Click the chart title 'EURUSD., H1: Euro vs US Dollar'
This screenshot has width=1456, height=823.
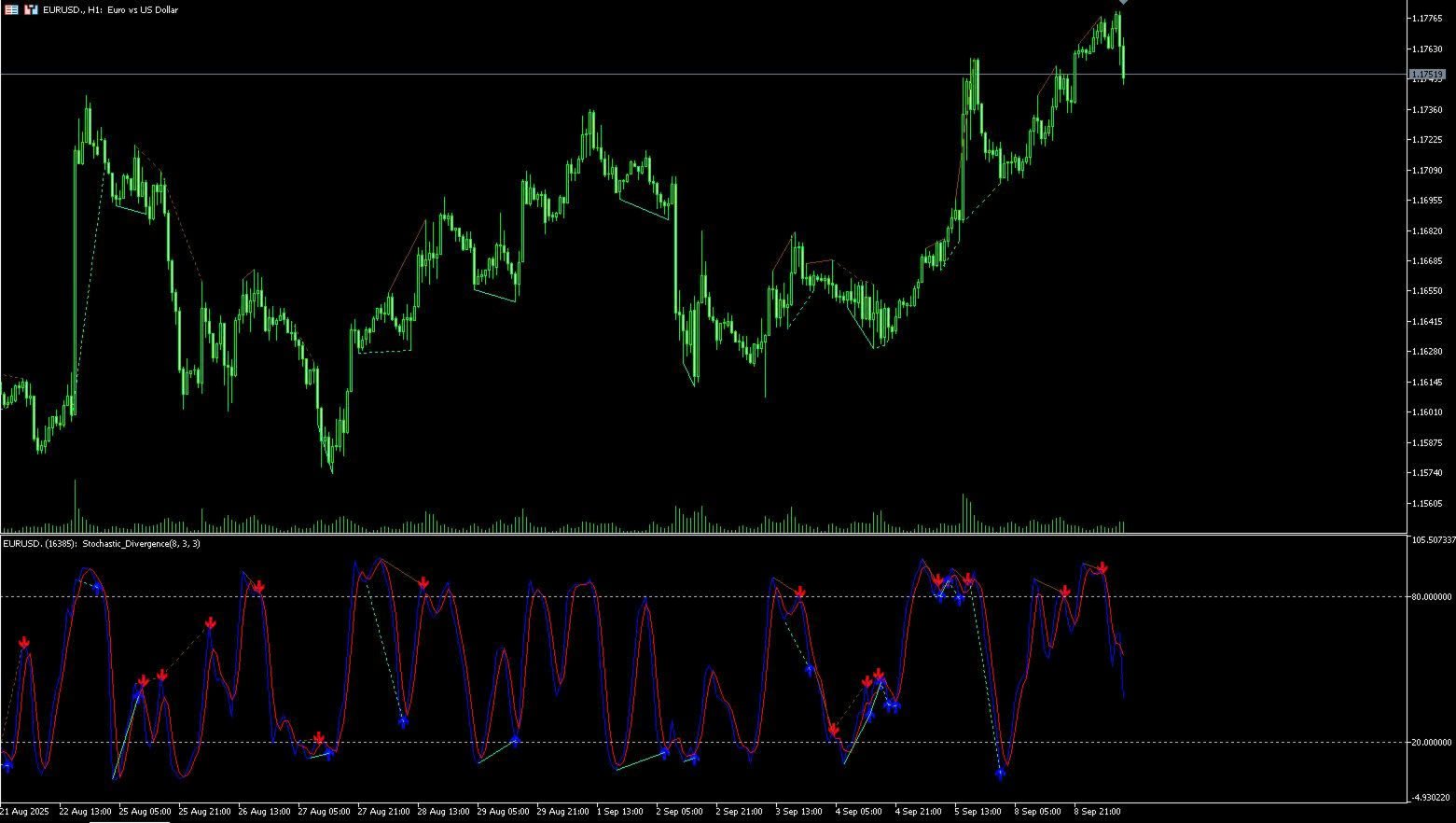pyautogui.click(x=110, y=9)
